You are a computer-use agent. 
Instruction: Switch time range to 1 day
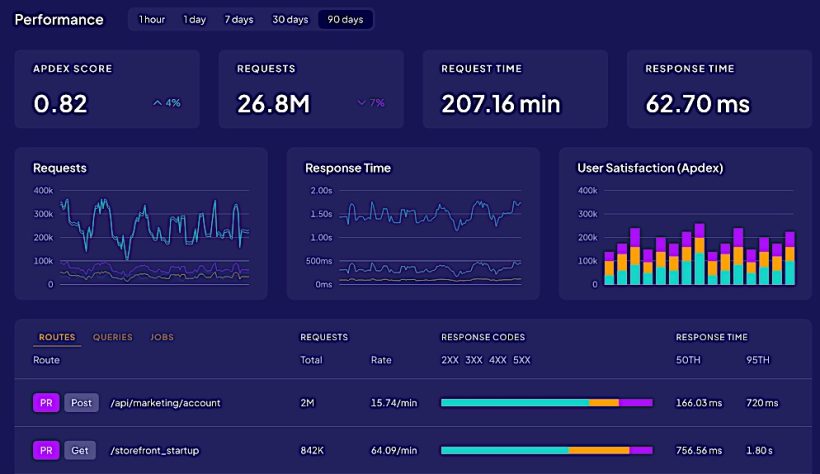point(194,19)
